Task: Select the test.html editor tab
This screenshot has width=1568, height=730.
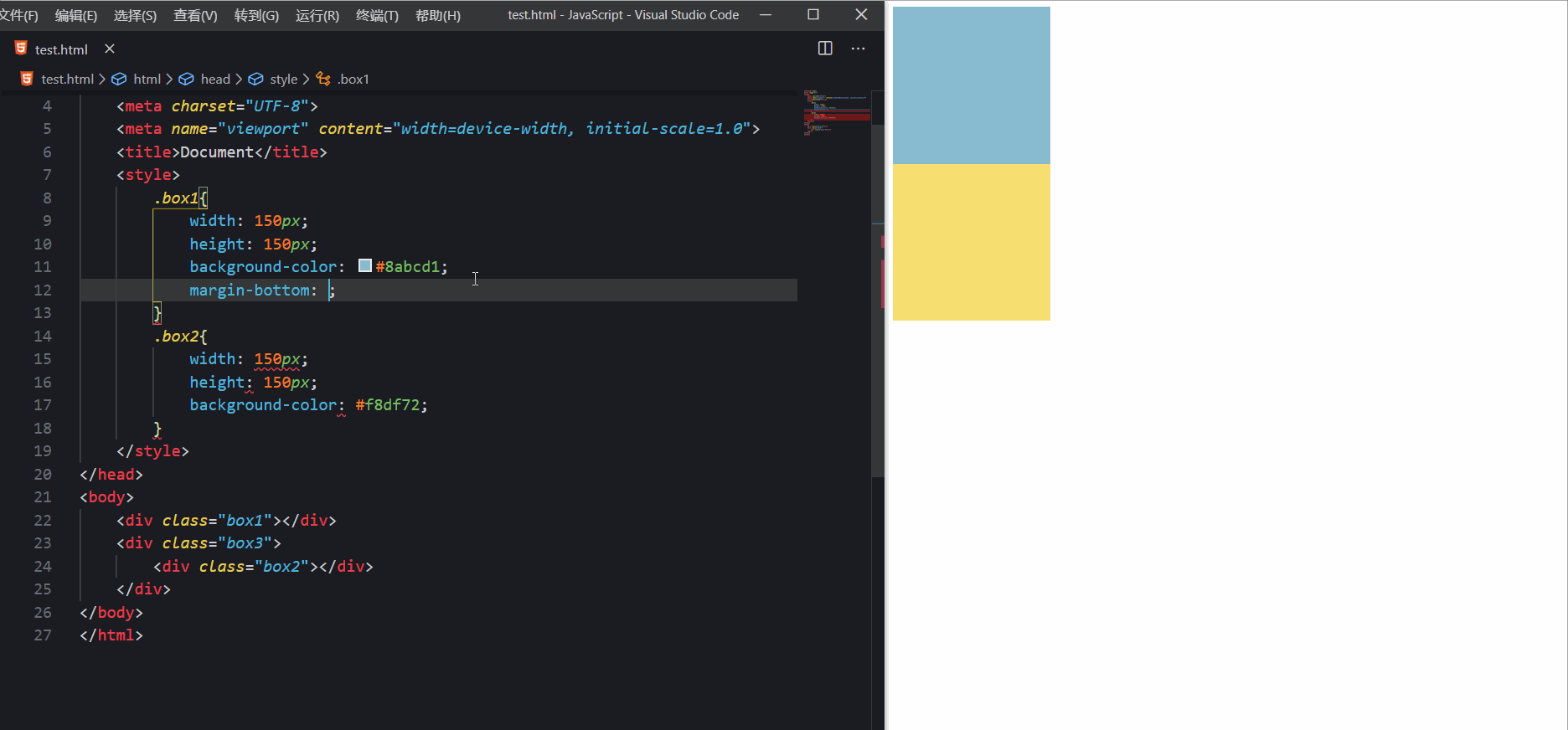Action: [x=63, y=49]
